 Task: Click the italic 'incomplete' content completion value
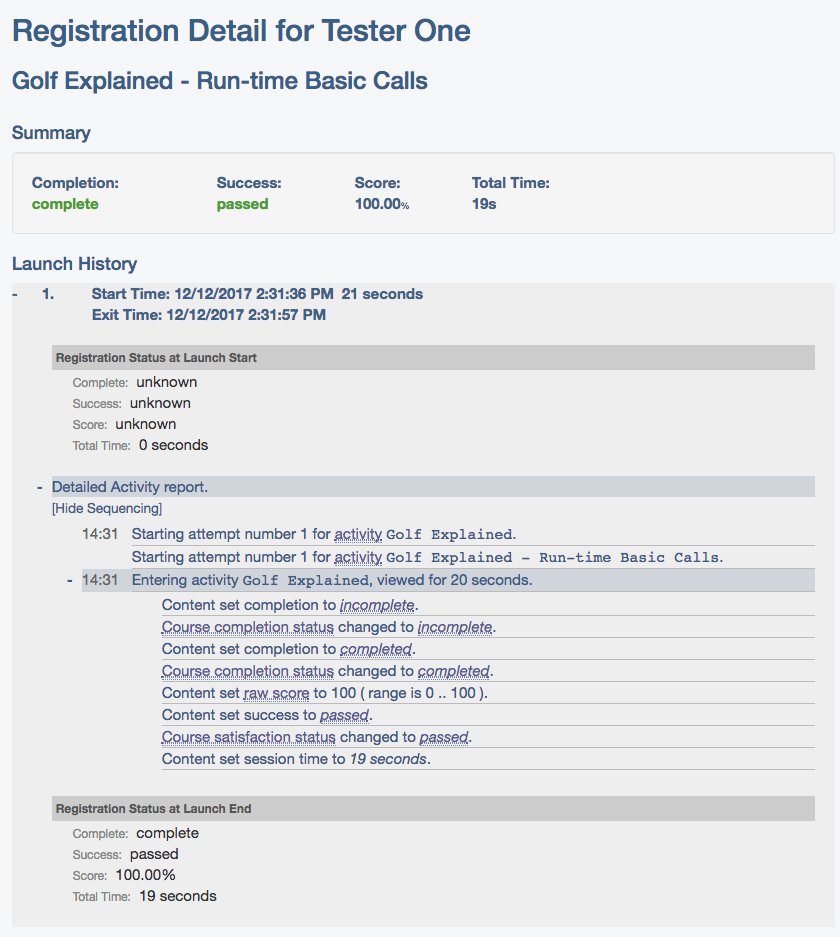377,605
